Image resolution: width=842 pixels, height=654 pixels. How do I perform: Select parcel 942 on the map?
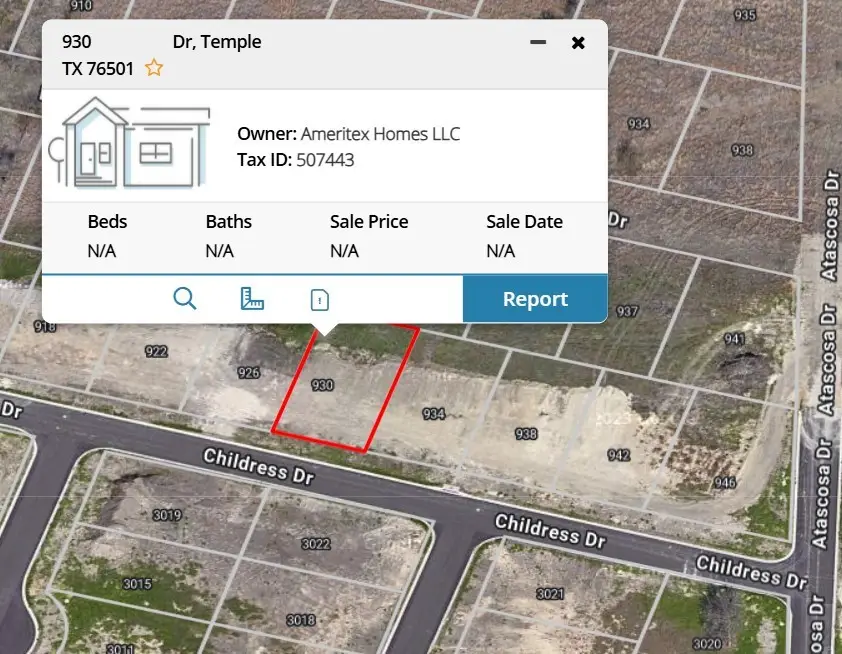[619, 455]
